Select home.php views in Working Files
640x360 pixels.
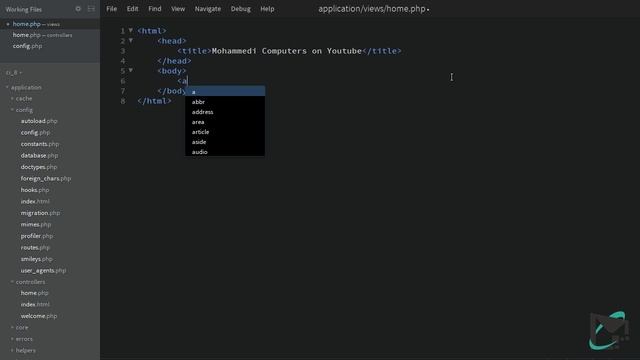[x=50, y=24]
